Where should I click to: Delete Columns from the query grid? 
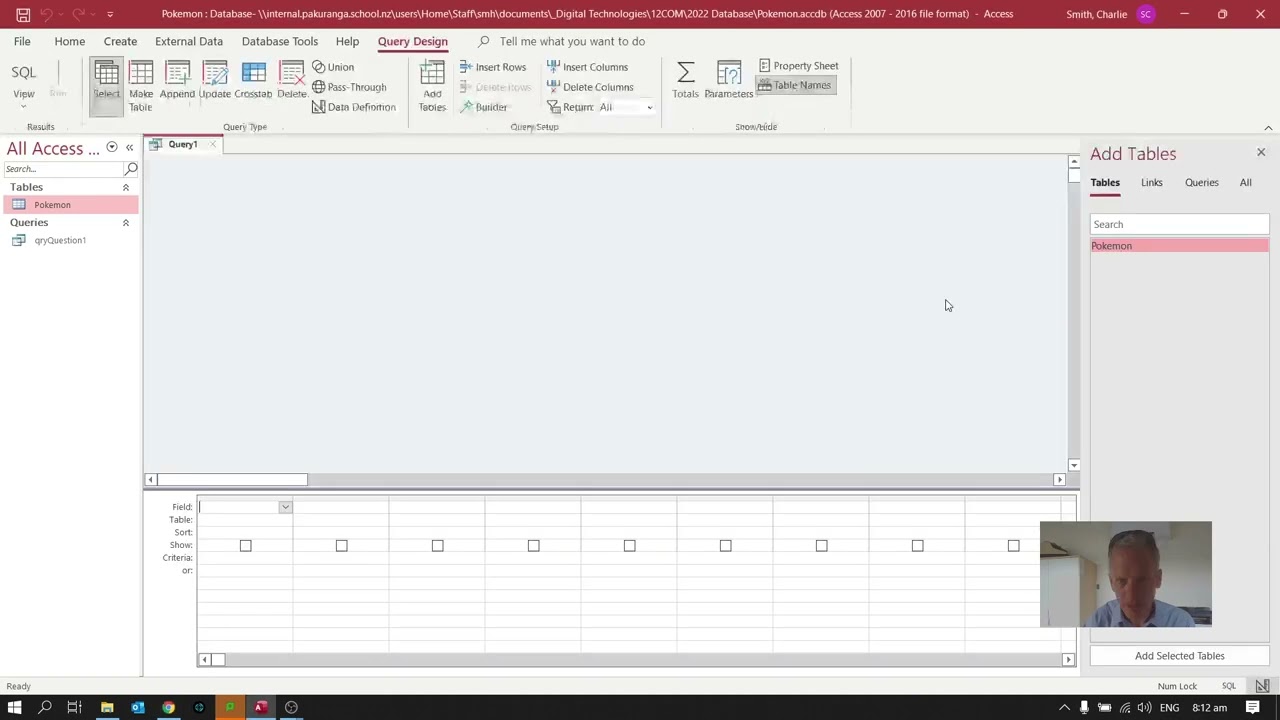point(590,87)
